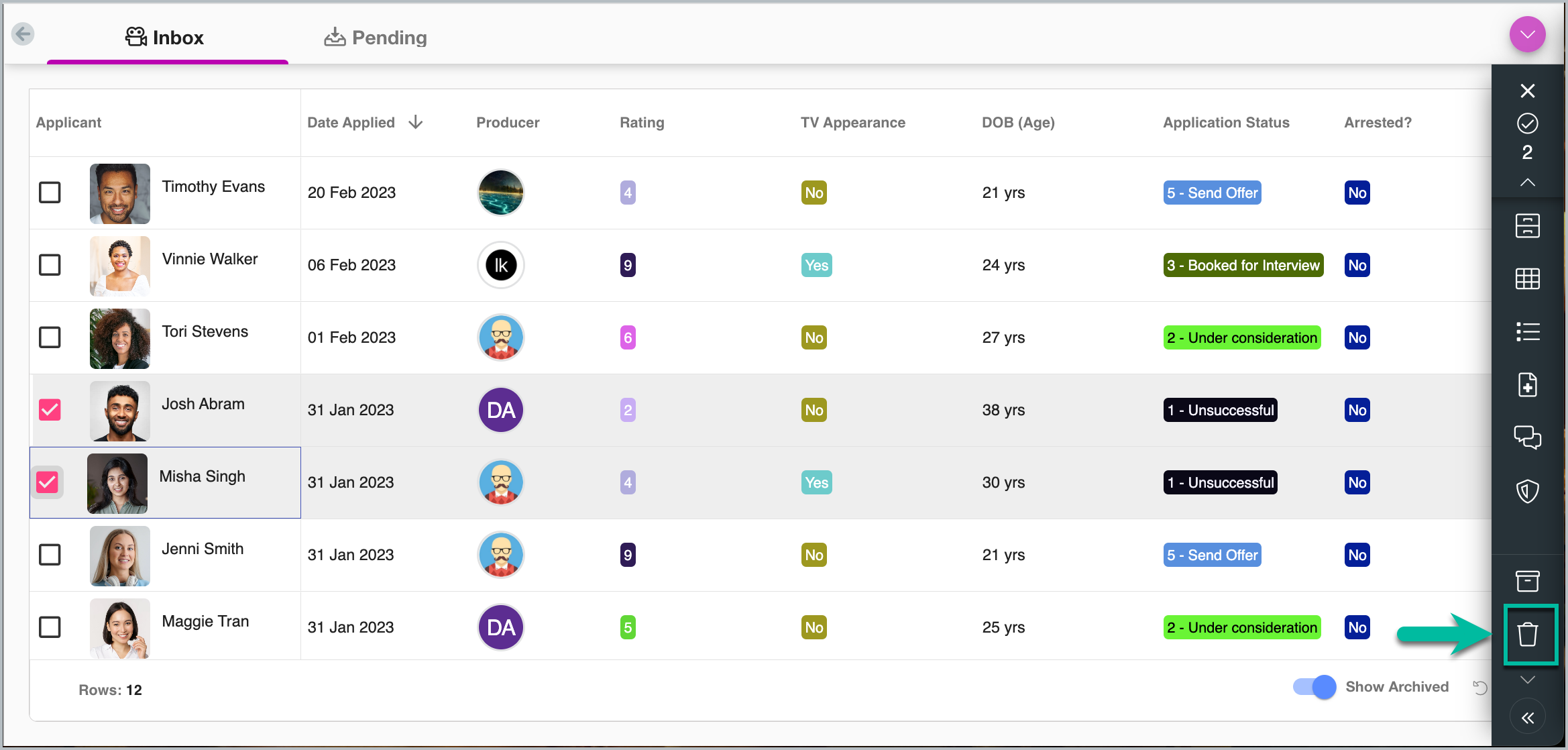Screen dimensions: 1568x750
Task: Open the chat comments icon
Action: 1527,437
